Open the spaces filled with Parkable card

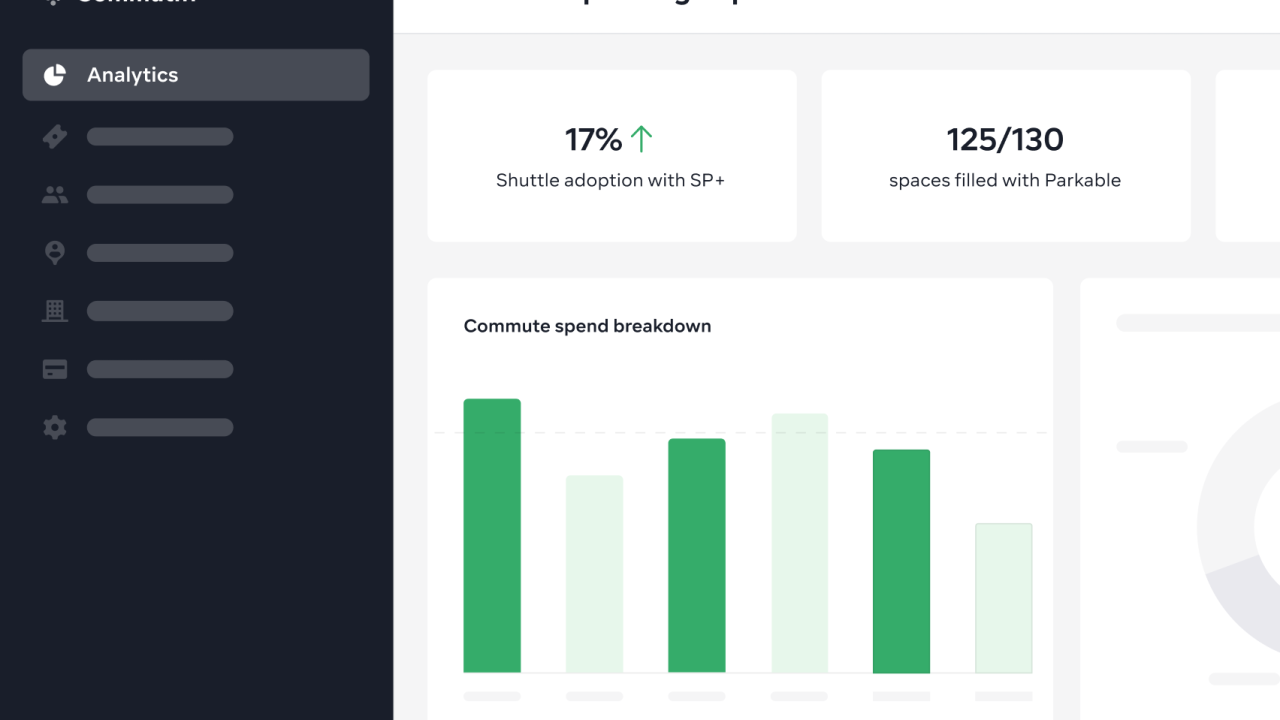coord(1005,155)
